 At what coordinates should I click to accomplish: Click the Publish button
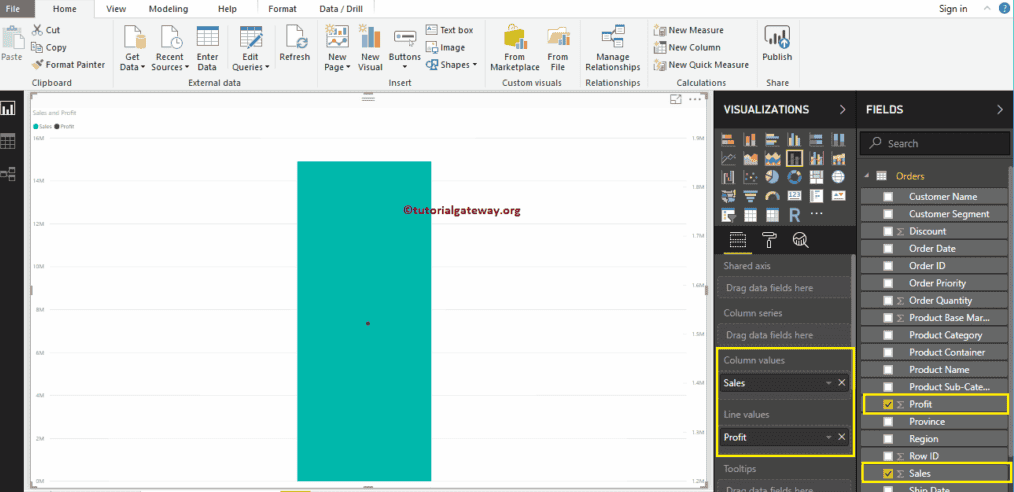click(x=777, y=44)
